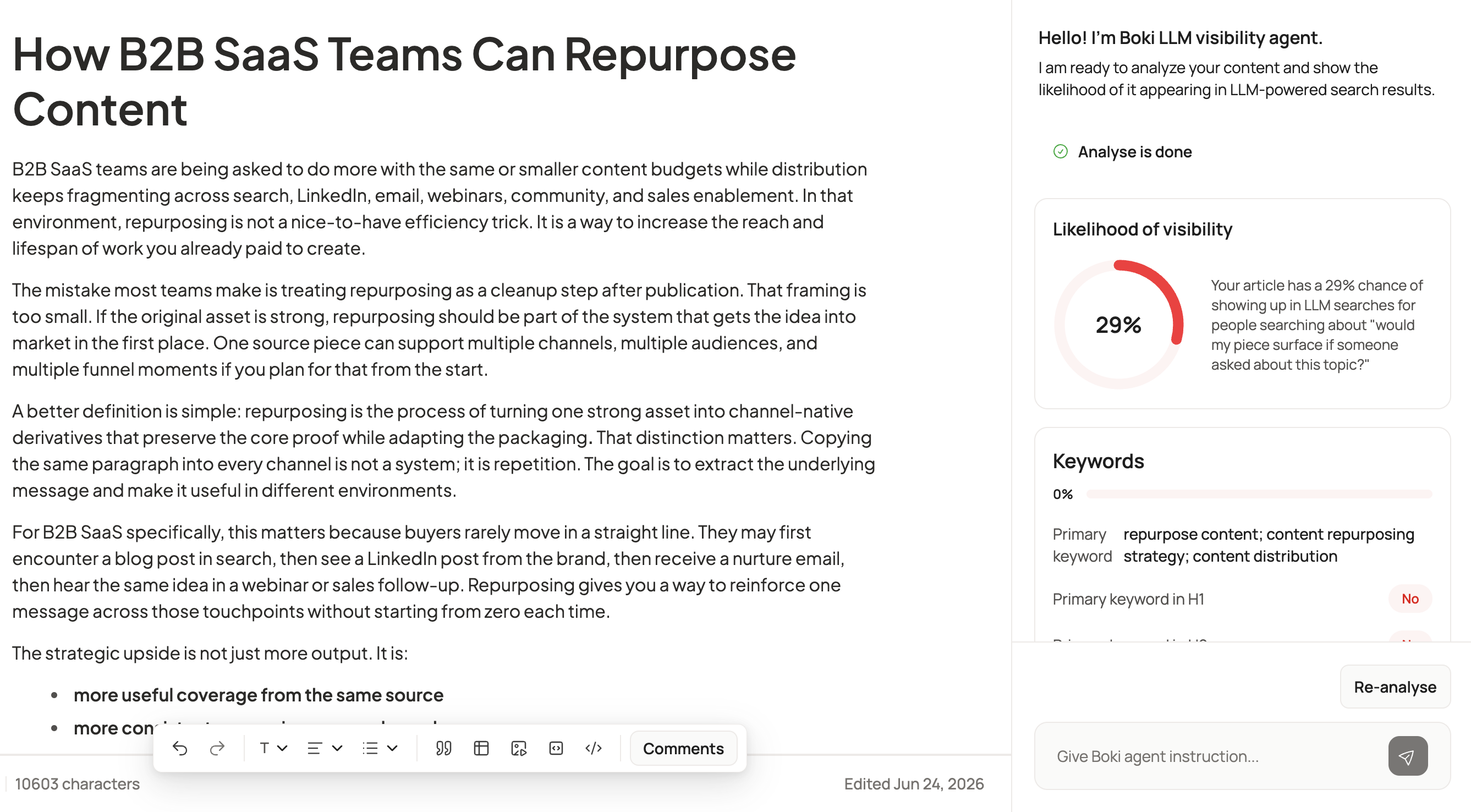Viewport: 1471px width, 812px height.
Task: Click the Keywords section header
Action: click(x=1098, y=461)
